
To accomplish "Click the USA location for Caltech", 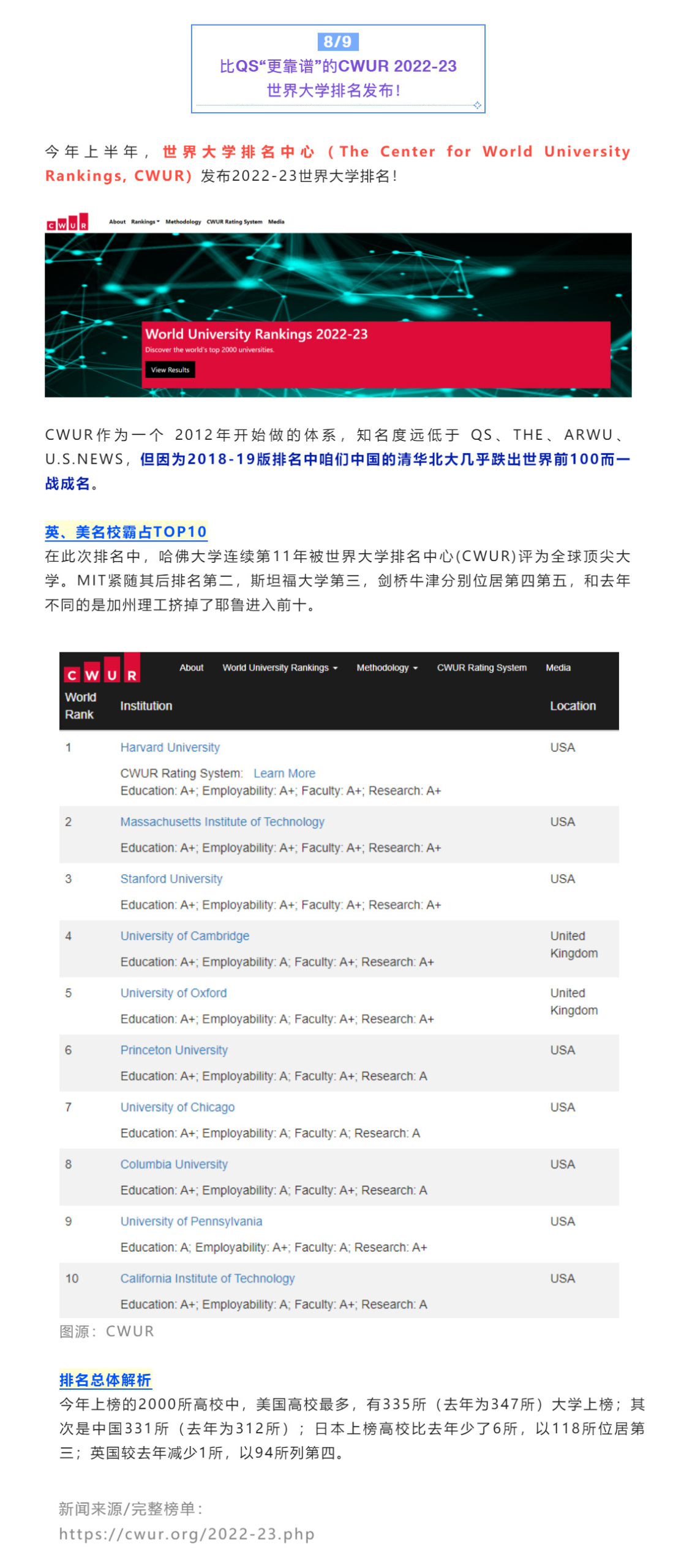I will click(x=562, y=1278).
